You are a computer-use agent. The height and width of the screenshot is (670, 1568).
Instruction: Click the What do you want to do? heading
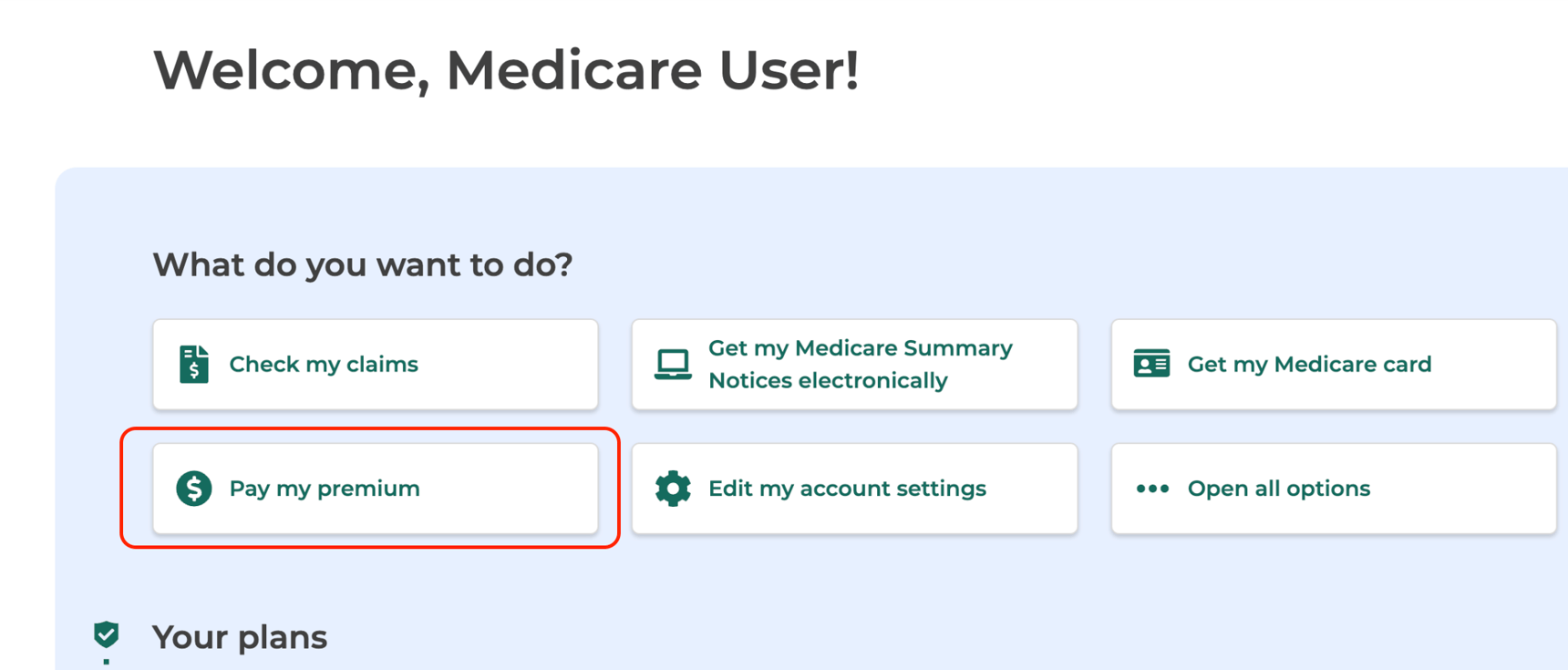click(x=363, y=264)
